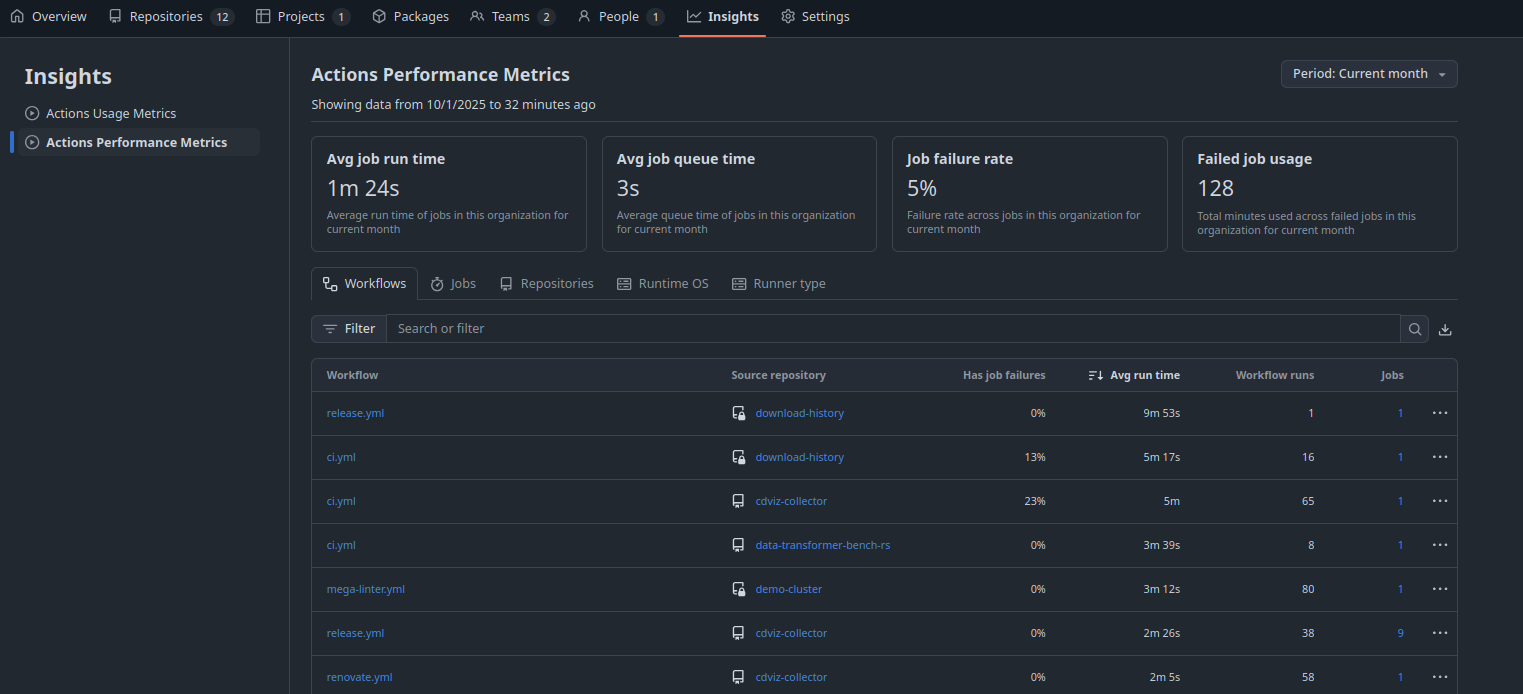Switch to the Workflows metrics tab
This screenshot has width=1523, height=694.
pyautogui.click(x=365, y=284)
